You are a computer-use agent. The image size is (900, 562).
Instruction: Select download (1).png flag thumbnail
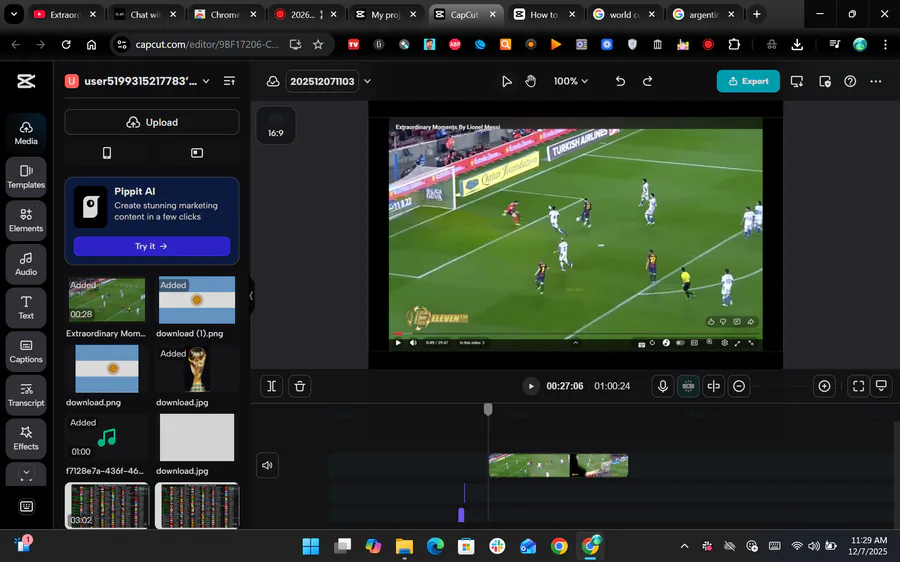click(197, 300)
